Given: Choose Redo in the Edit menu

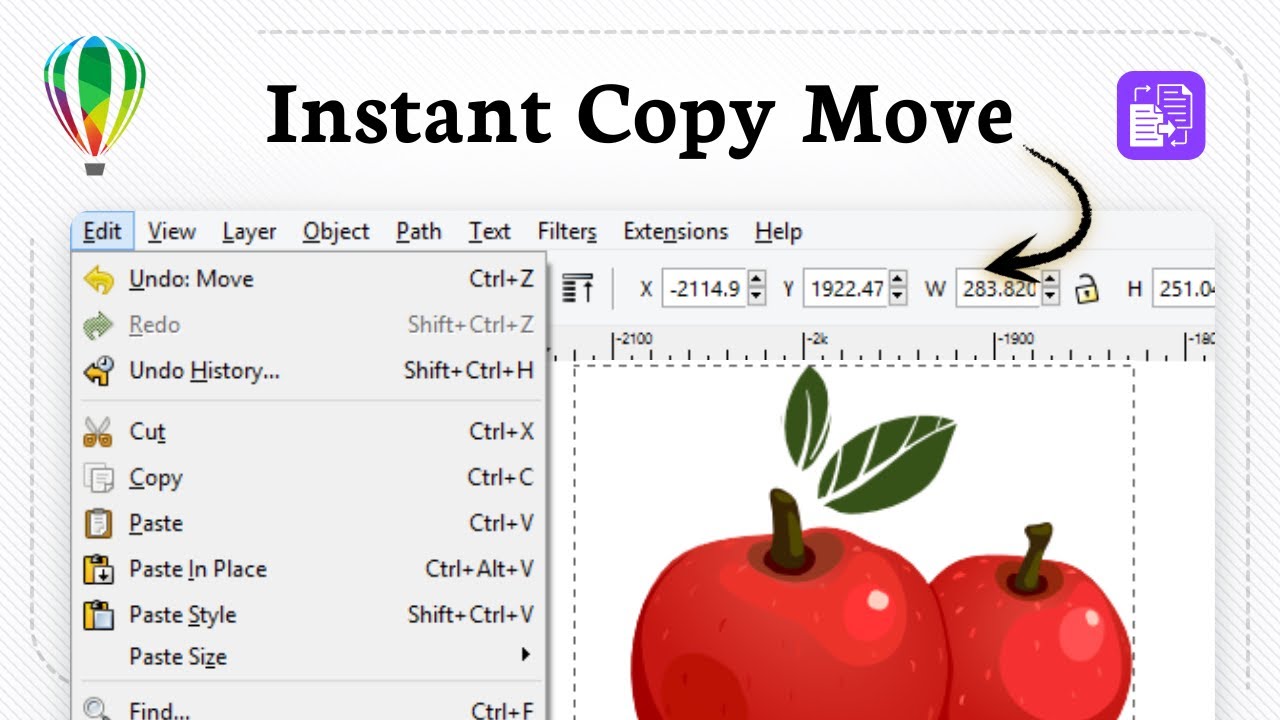Looking at the screenshot, I should (309, 325).
